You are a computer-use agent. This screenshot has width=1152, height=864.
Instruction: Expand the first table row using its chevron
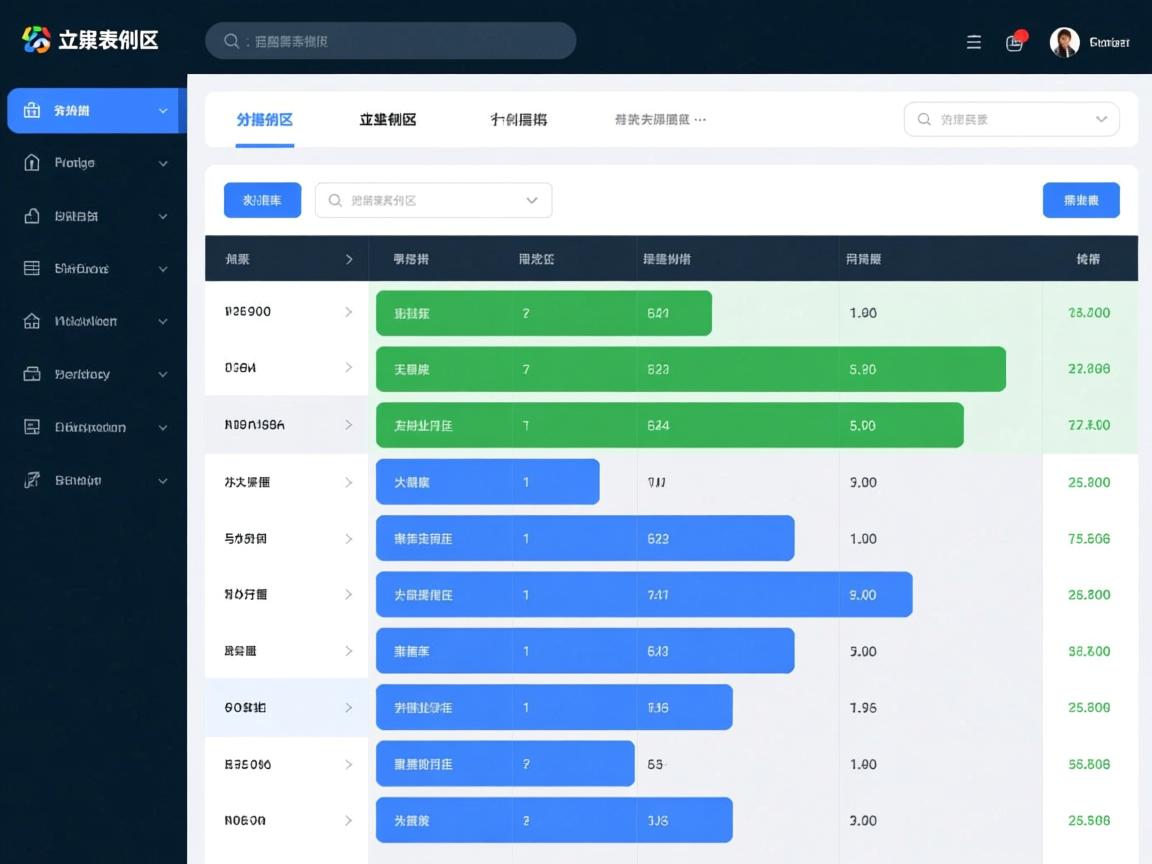coord(348,312)
